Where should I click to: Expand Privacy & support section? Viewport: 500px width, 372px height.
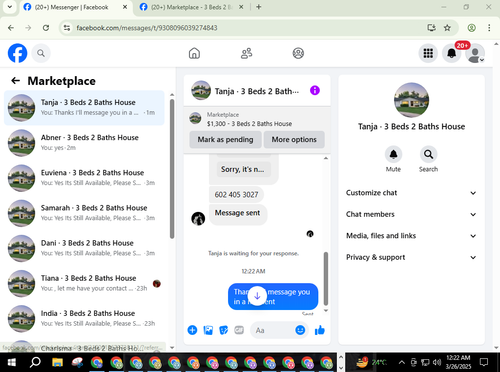pos(411,257)
